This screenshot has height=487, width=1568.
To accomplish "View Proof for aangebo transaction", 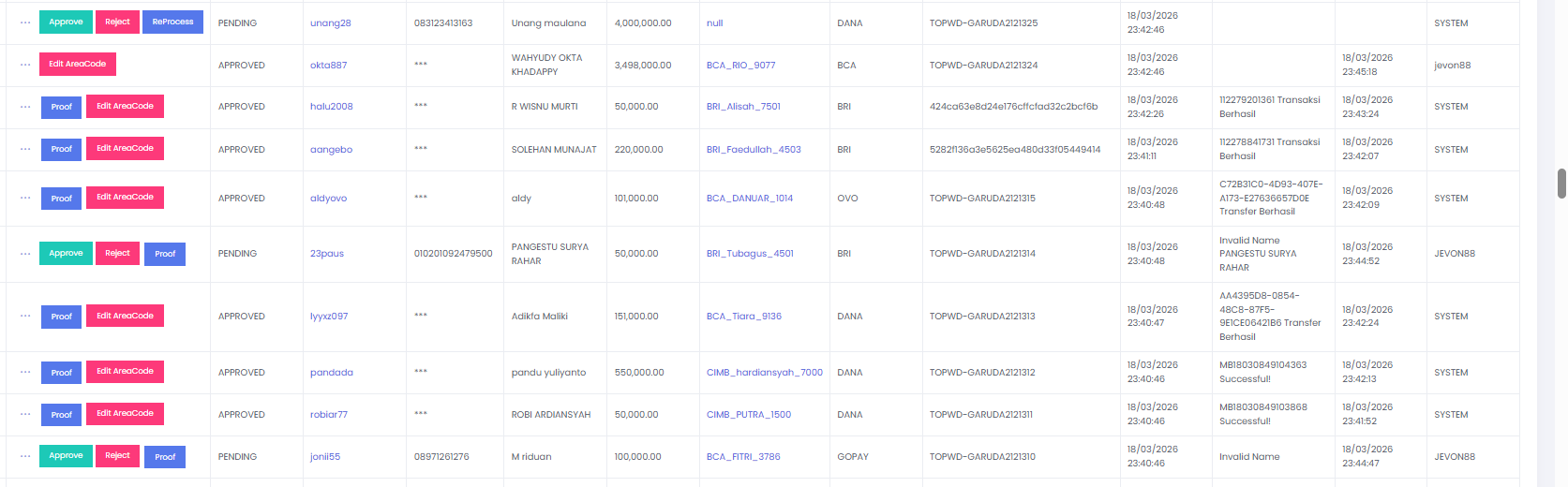I will (x=61, y=149).
